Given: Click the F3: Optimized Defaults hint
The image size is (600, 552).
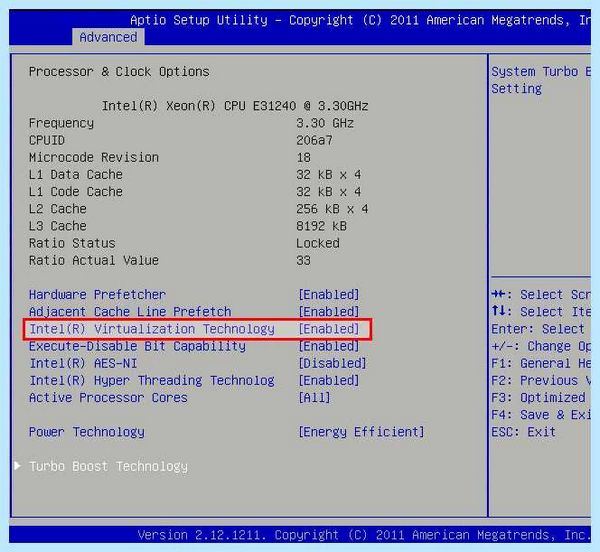Looking at the screenshot, I should tap(538, 398).
